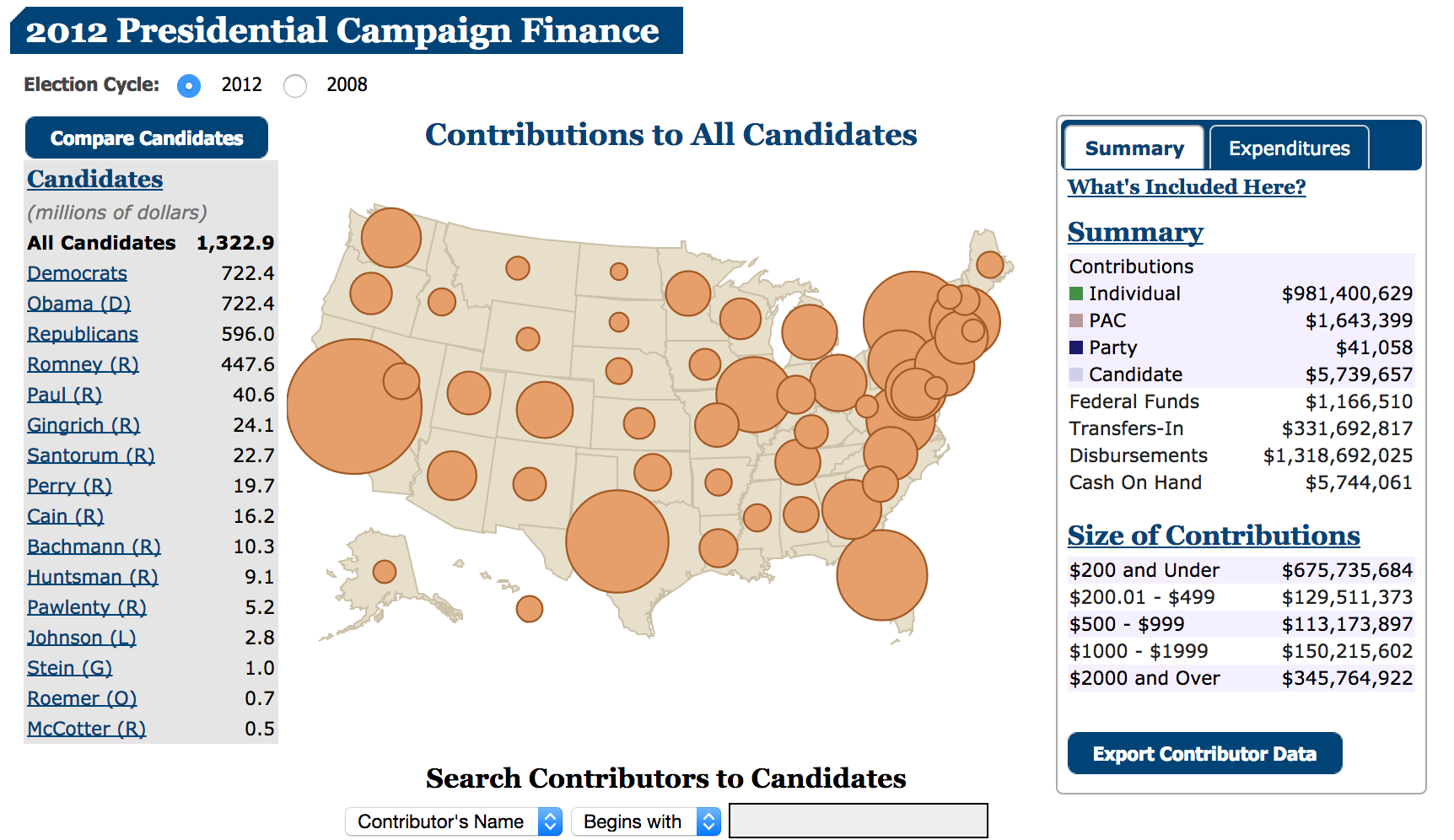
Task: Open the Begins with dropdown
Action: (646, 821)
